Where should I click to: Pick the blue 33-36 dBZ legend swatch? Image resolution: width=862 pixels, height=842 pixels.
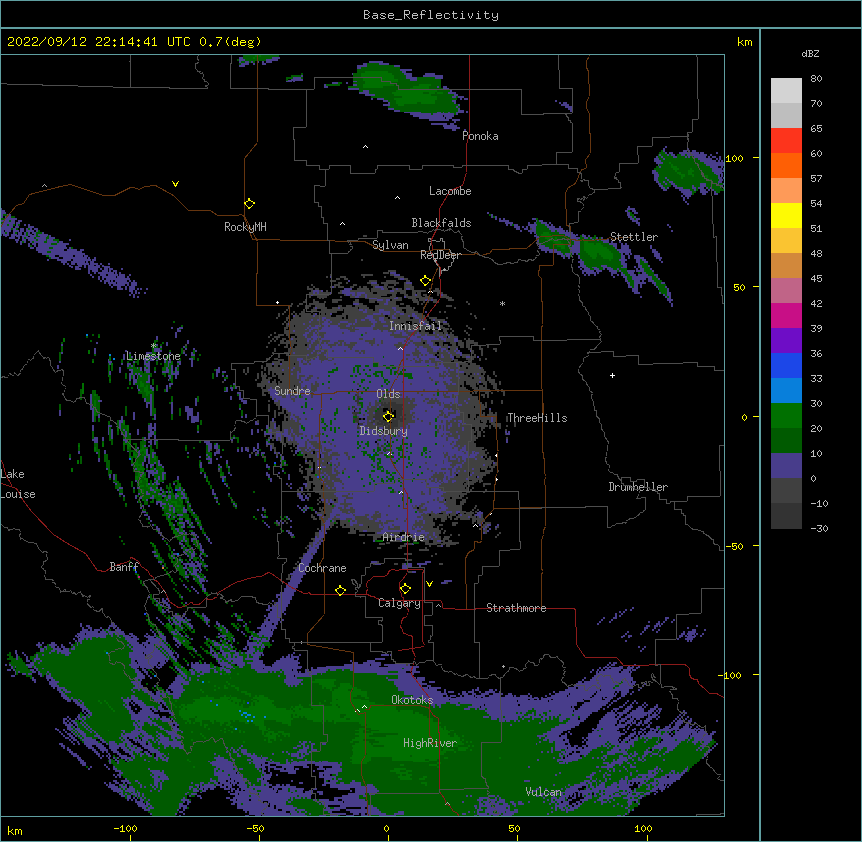(x=786, y=366)
